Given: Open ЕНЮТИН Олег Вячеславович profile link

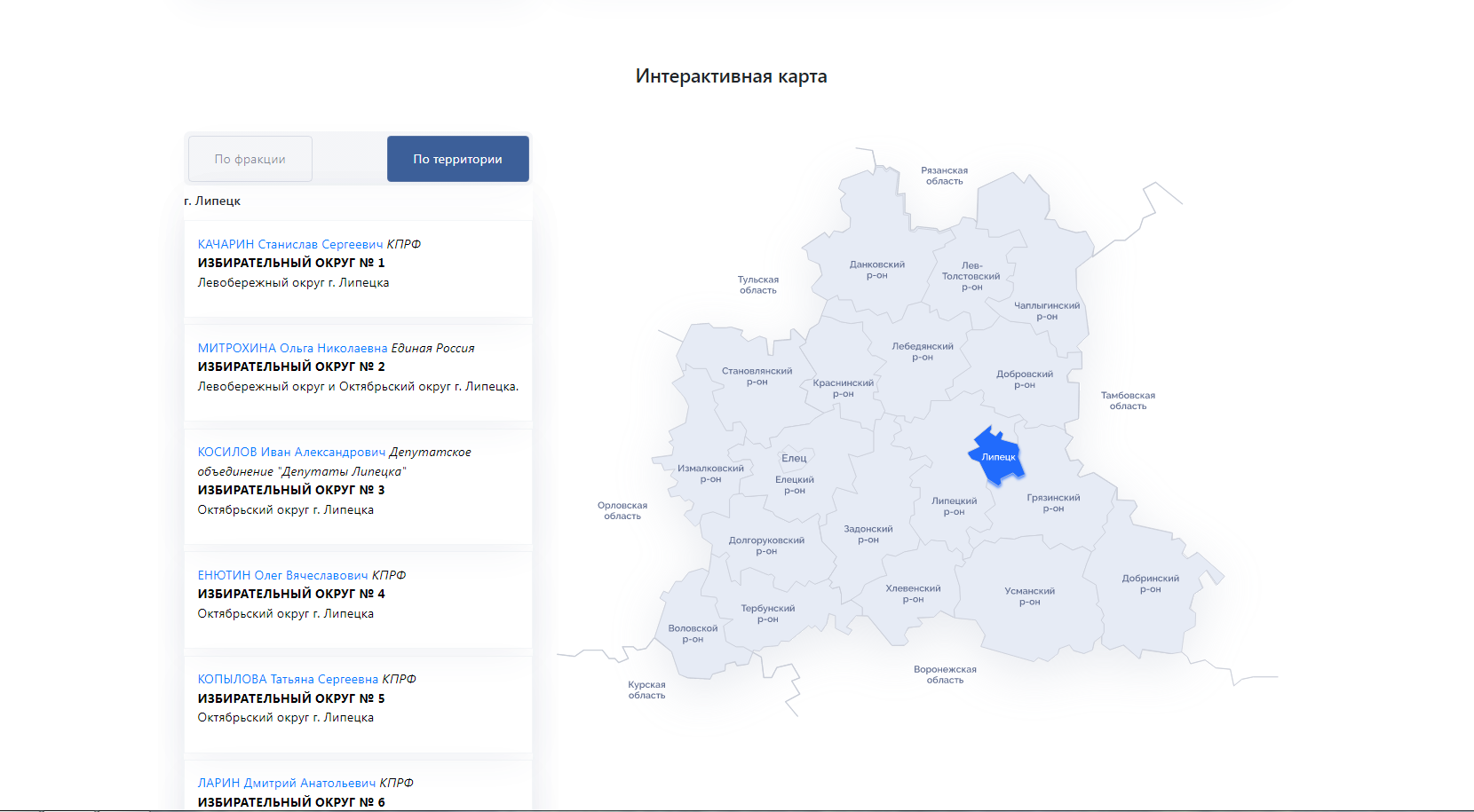Looking at the screenshot, I should point(282,575).
